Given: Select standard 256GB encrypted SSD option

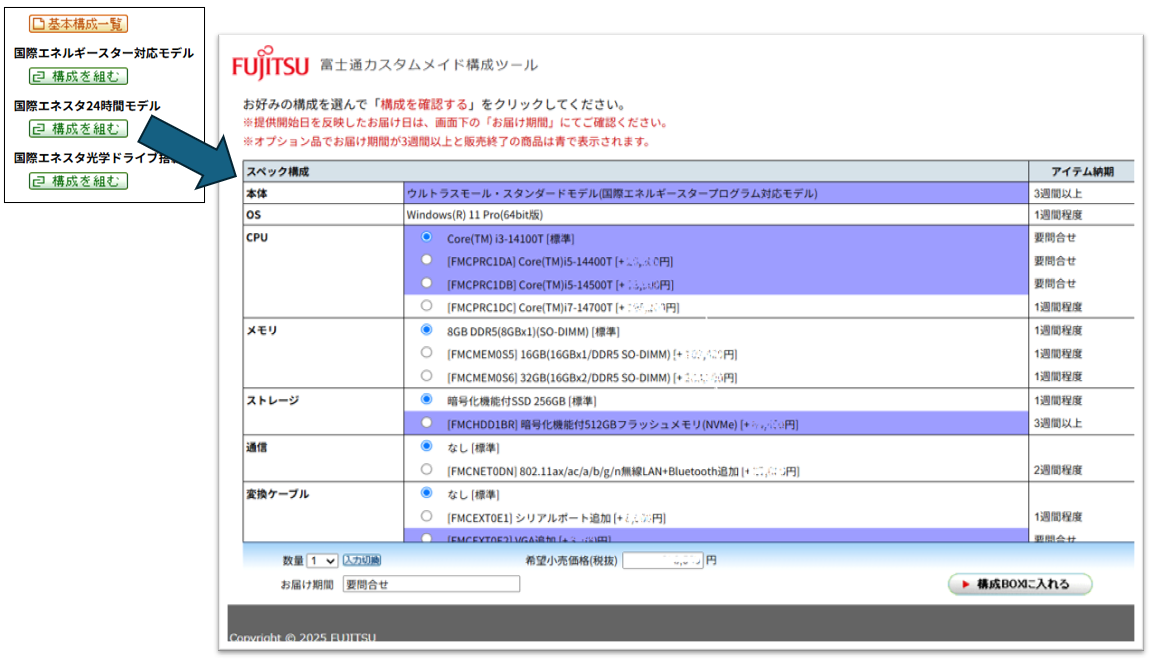Looking at the screenshot, I should click(427, 400).
